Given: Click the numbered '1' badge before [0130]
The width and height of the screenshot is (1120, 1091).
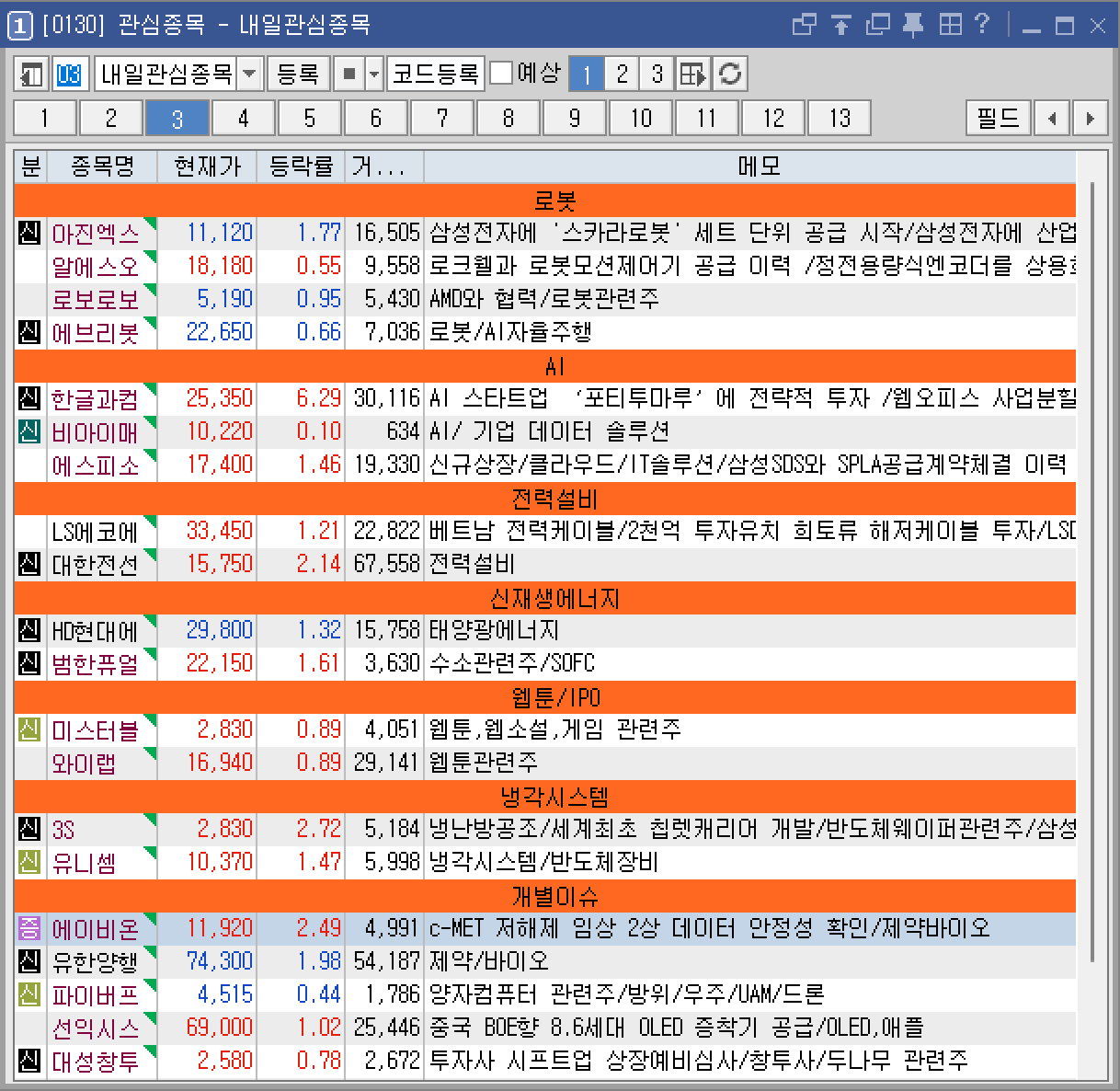Looking at the screenshot, I should click(x=20, y=25).
